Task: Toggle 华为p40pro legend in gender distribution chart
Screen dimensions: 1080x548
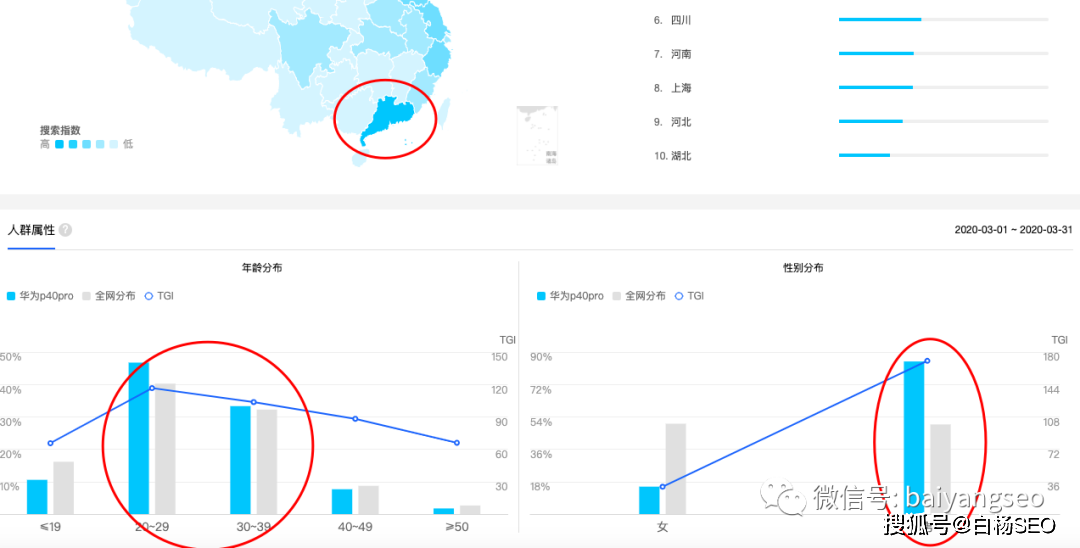Action: pyautogui.click(x=570, y=296)
